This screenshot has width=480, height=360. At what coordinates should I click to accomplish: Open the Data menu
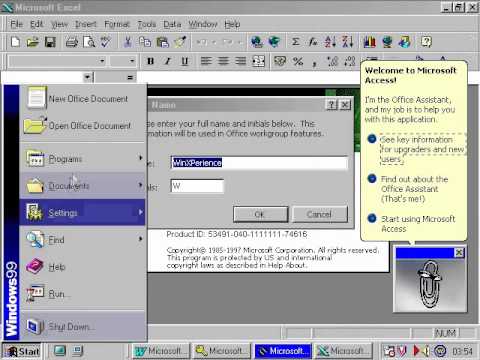(x=172, y=24)
